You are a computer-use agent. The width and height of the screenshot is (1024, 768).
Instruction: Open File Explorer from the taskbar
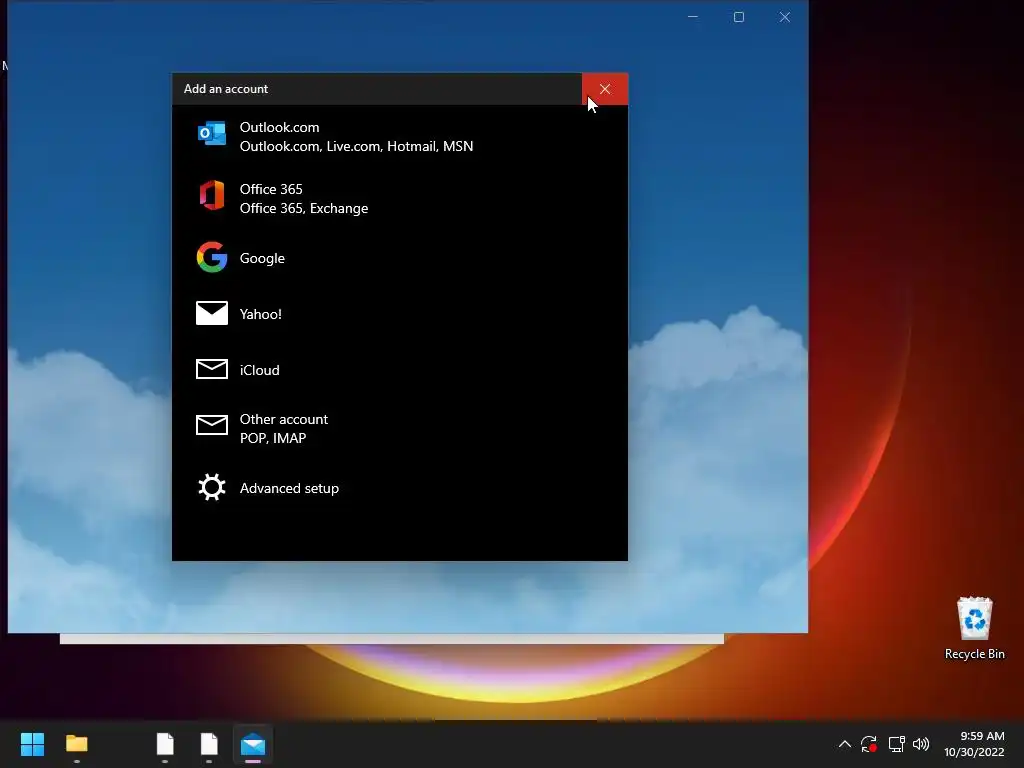[76, 744]
